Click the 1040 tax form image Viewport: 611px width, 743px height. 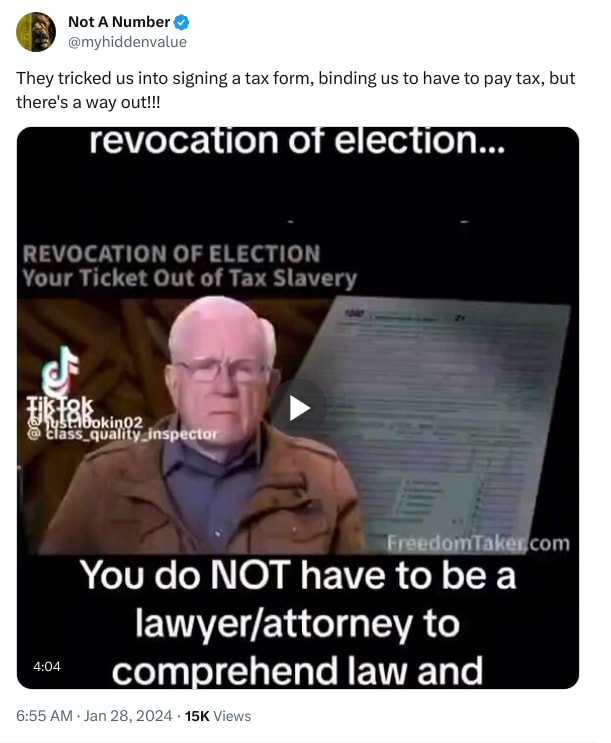pos(442,417)
